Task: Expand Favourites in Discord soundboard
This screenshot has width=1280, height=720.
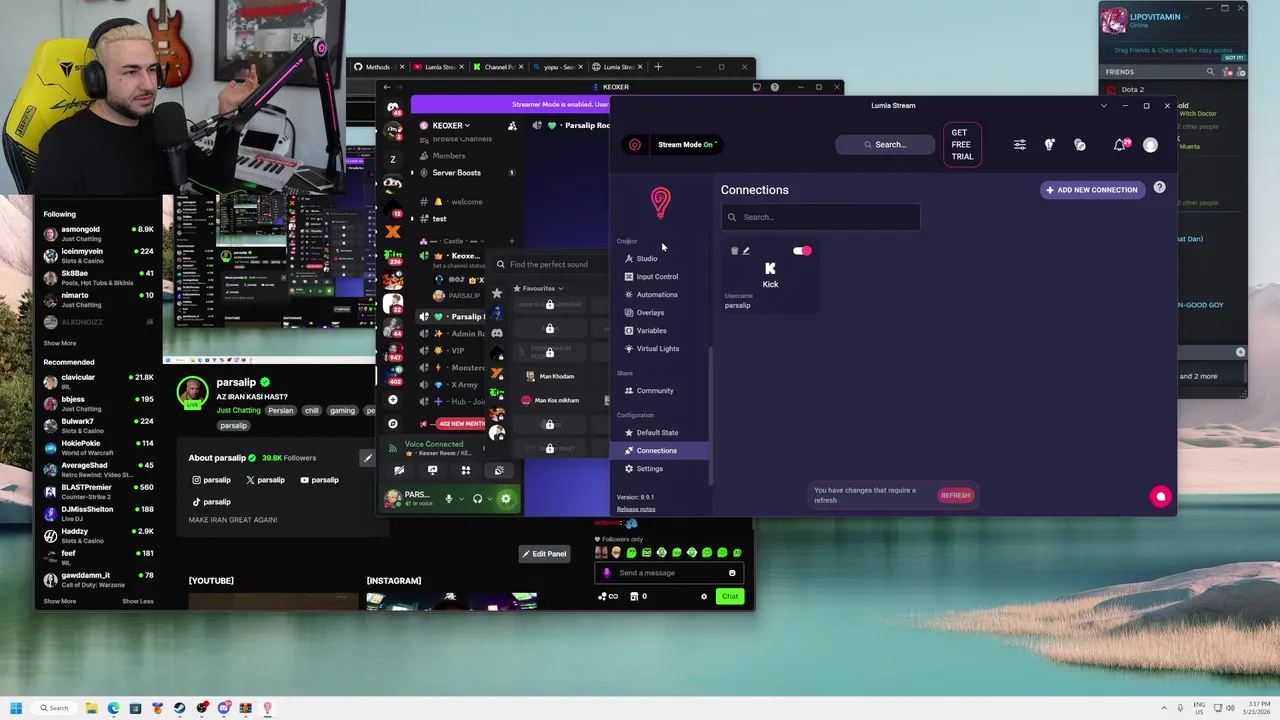Action: [x=538, y=289]
